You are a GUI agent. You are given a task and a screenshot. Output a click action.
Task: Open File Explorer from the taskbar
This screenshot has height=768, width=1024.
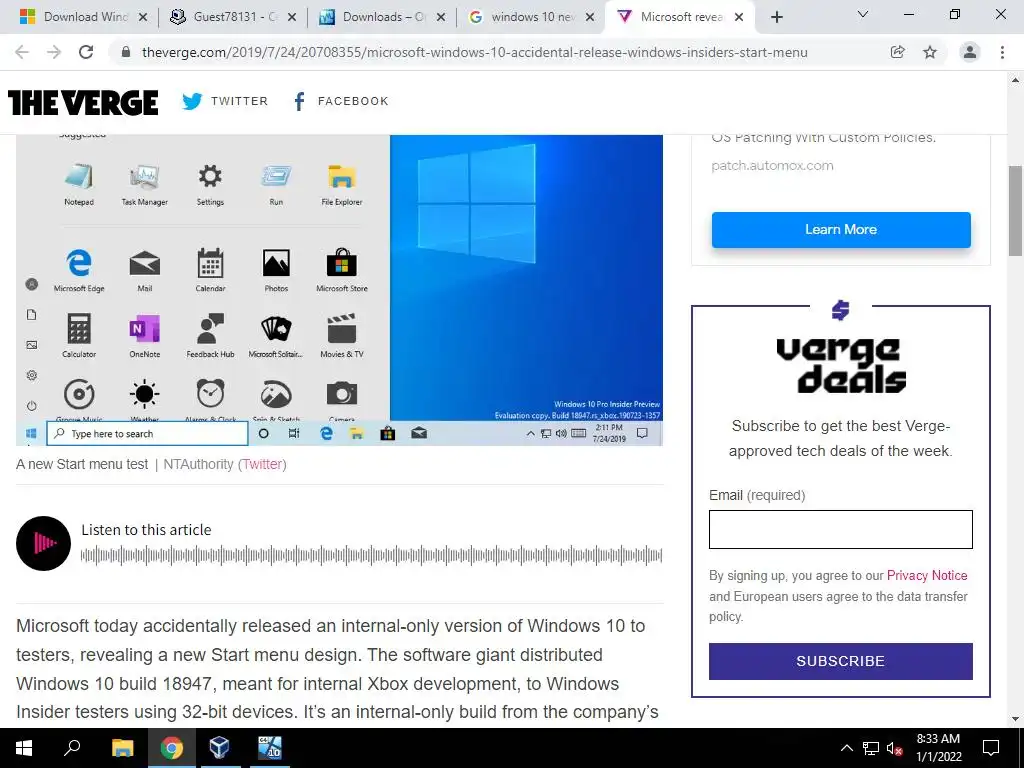[x=122, y=748]
